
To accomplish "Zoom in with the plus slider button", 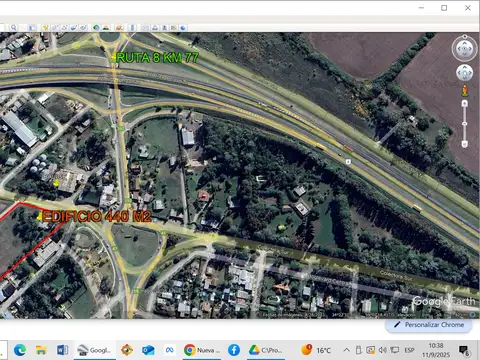I will [x=465, y=104].
